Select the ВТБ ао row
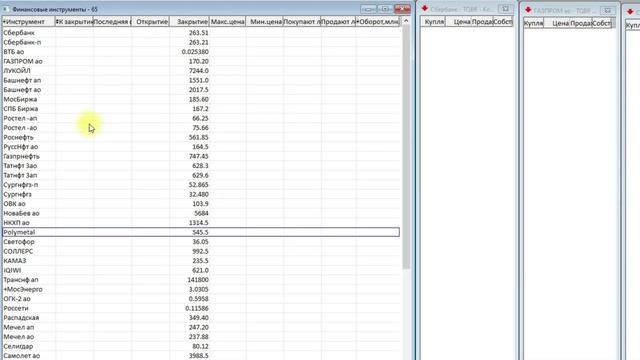 (201, 52)
